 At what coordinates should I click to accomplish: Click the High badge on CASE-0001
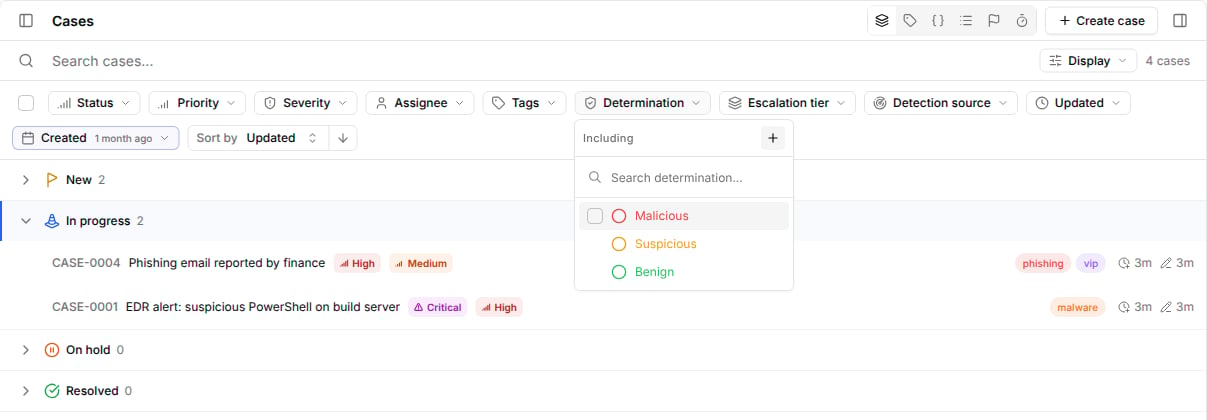pyautogui.click(x=499, y=307)
